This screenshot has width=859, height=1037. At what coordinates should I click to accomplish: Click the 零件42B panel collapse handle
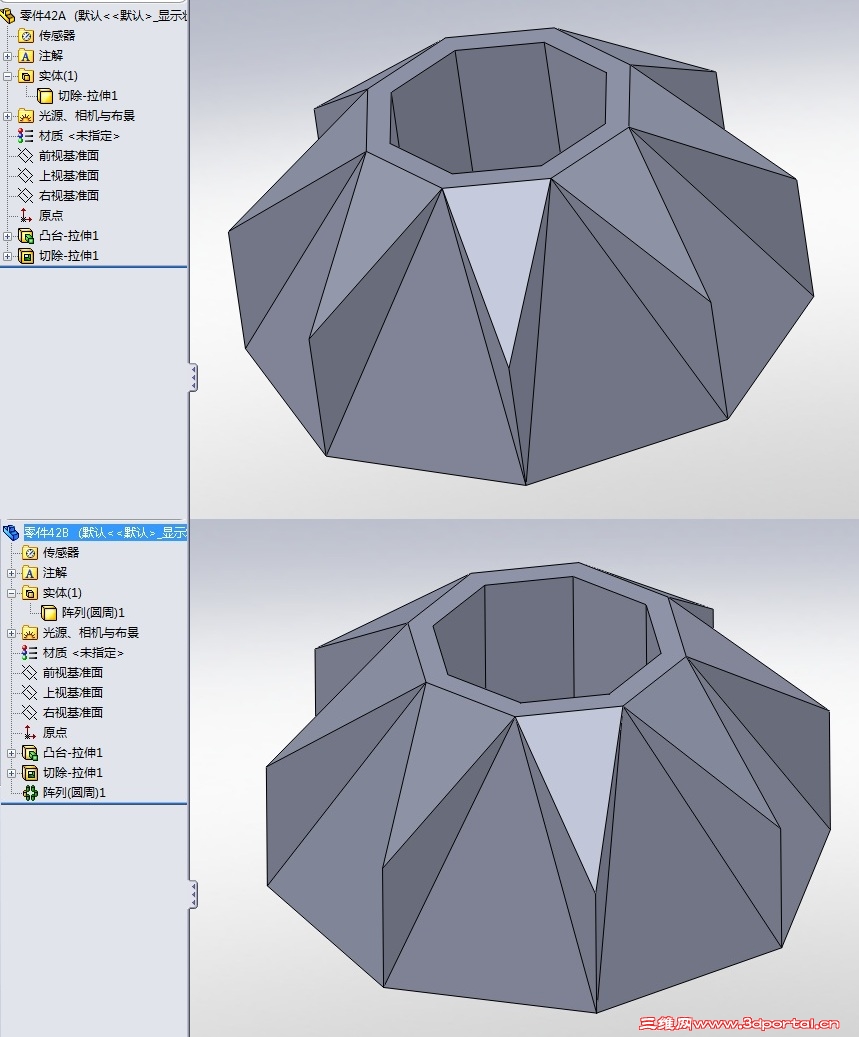tap(193, 895)
